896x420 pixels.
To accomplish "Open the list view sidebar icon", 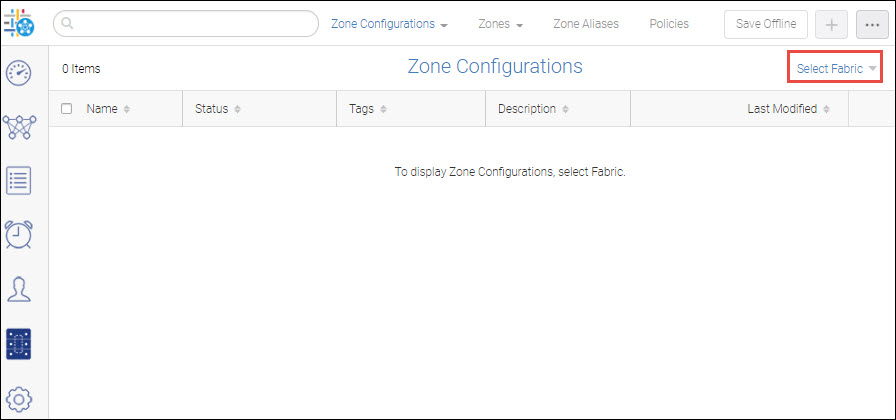I will (19, 180).
